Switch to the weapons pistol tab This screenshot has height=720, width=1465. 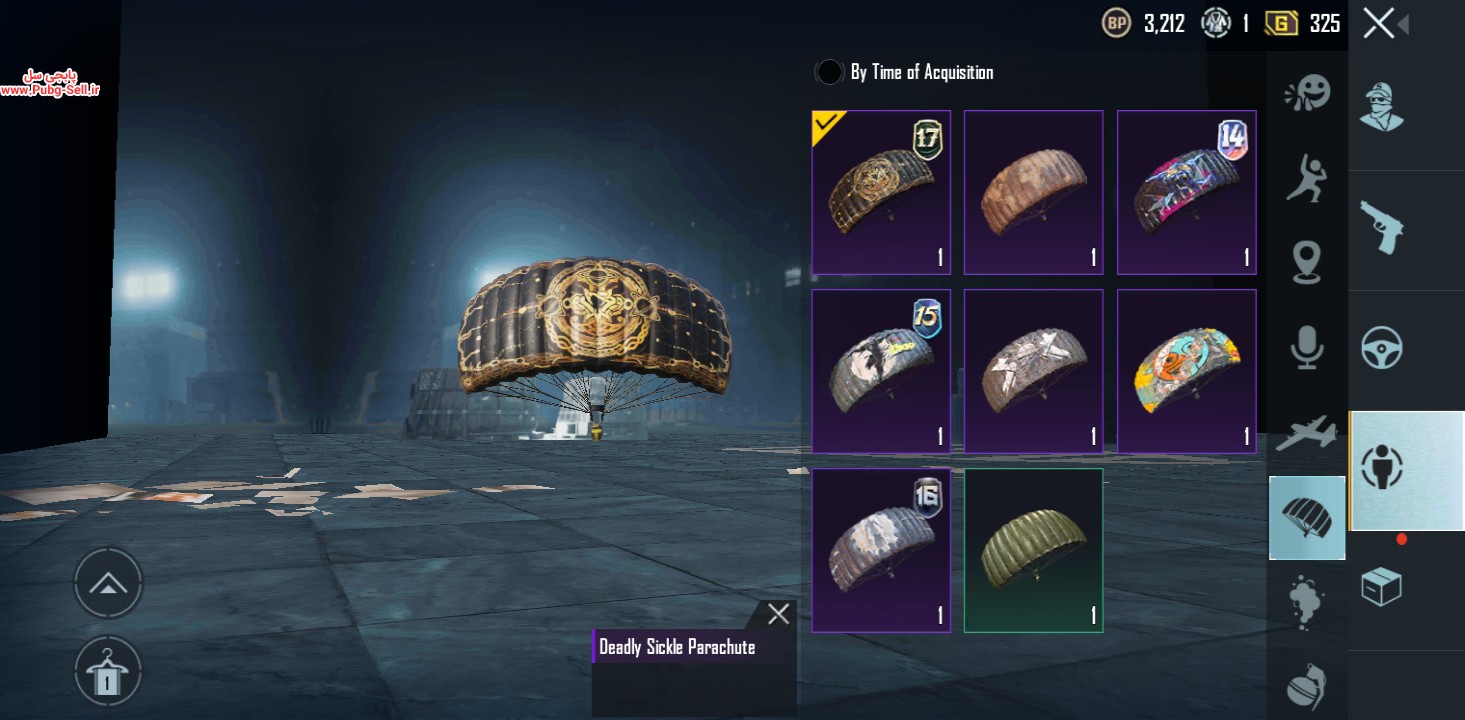[x=1382, y=227]
